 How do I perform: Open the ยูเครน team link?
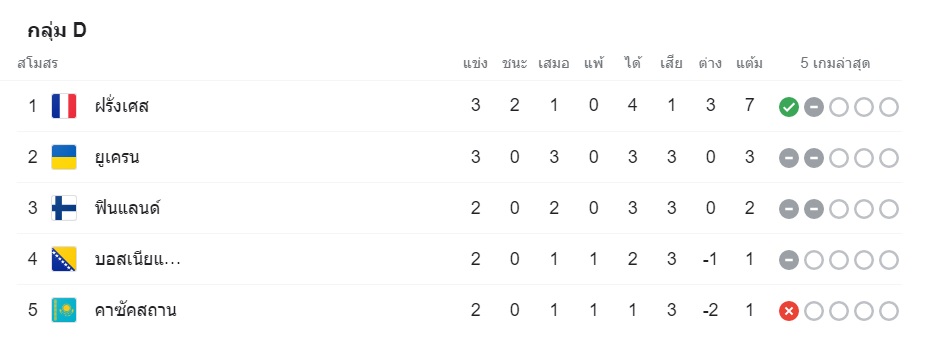117,157
